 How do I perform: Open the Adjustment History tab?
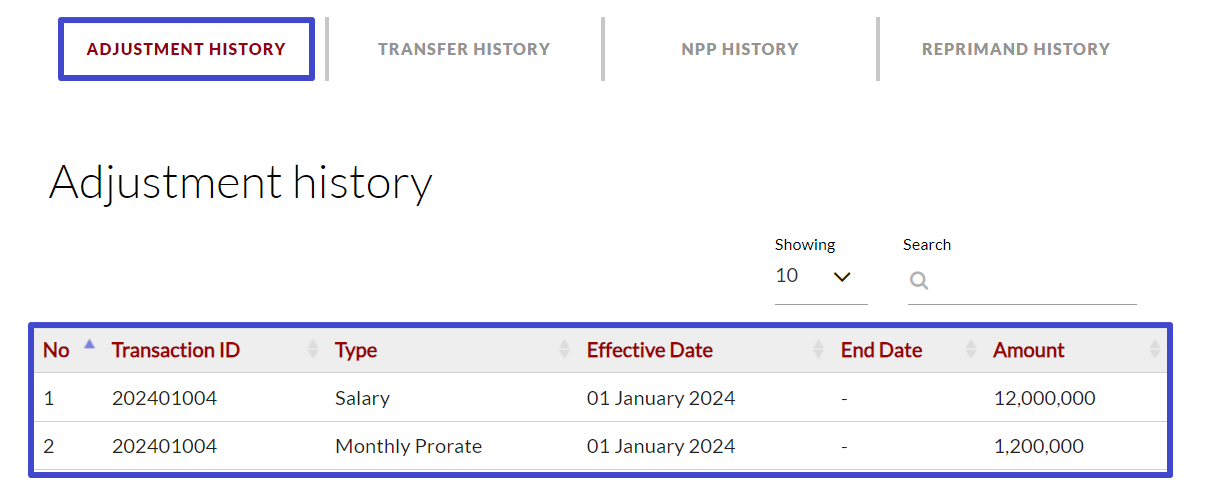[x=186, y=49]
